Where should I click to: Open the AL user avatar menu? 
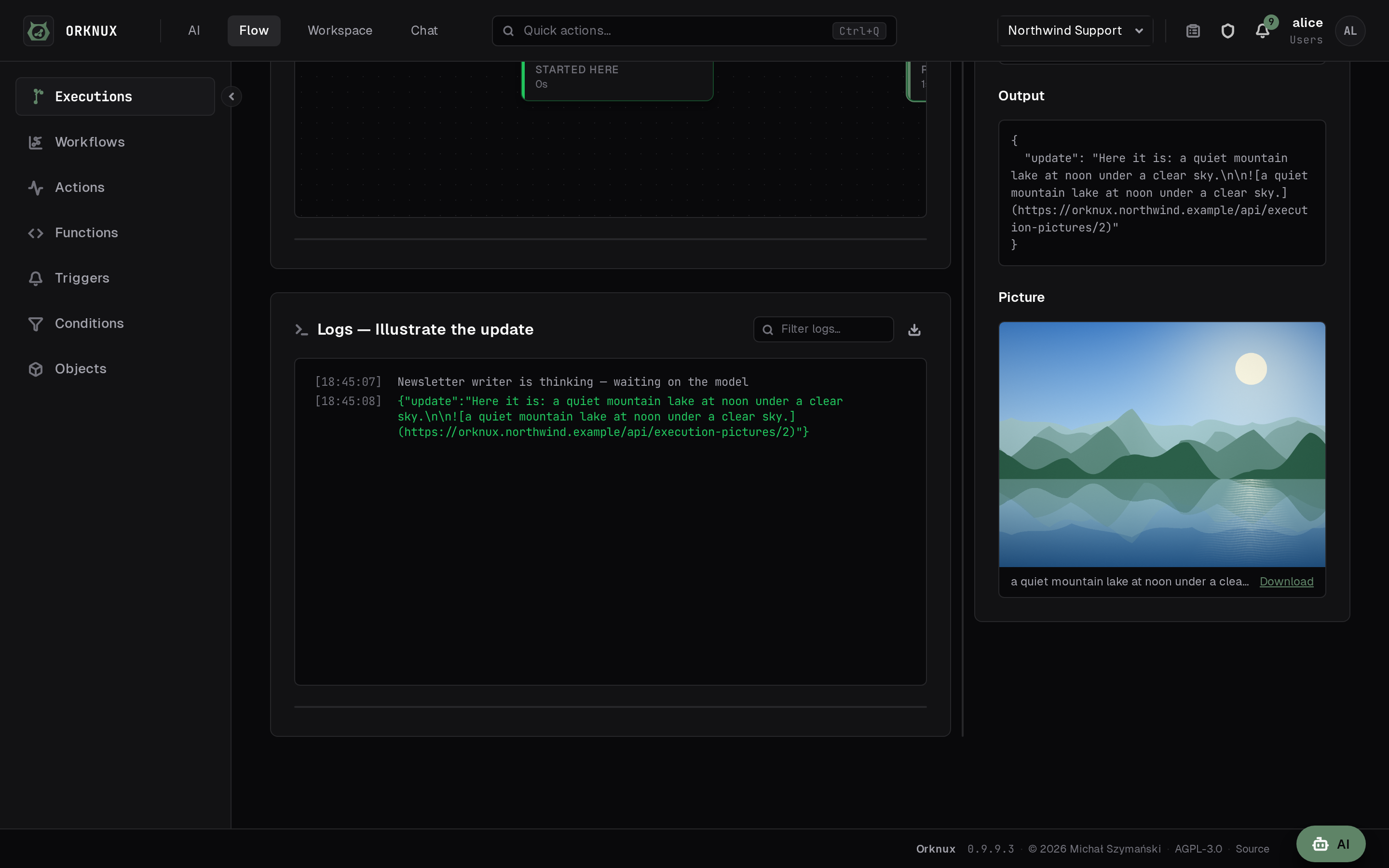point(1350,30)
